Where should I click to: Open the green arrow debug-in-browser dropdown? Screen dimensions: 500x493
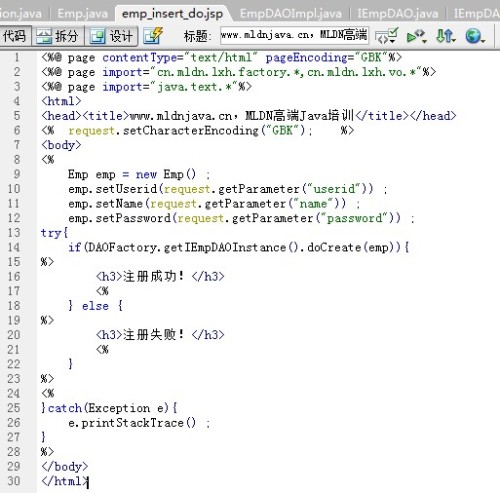(416, 36)
